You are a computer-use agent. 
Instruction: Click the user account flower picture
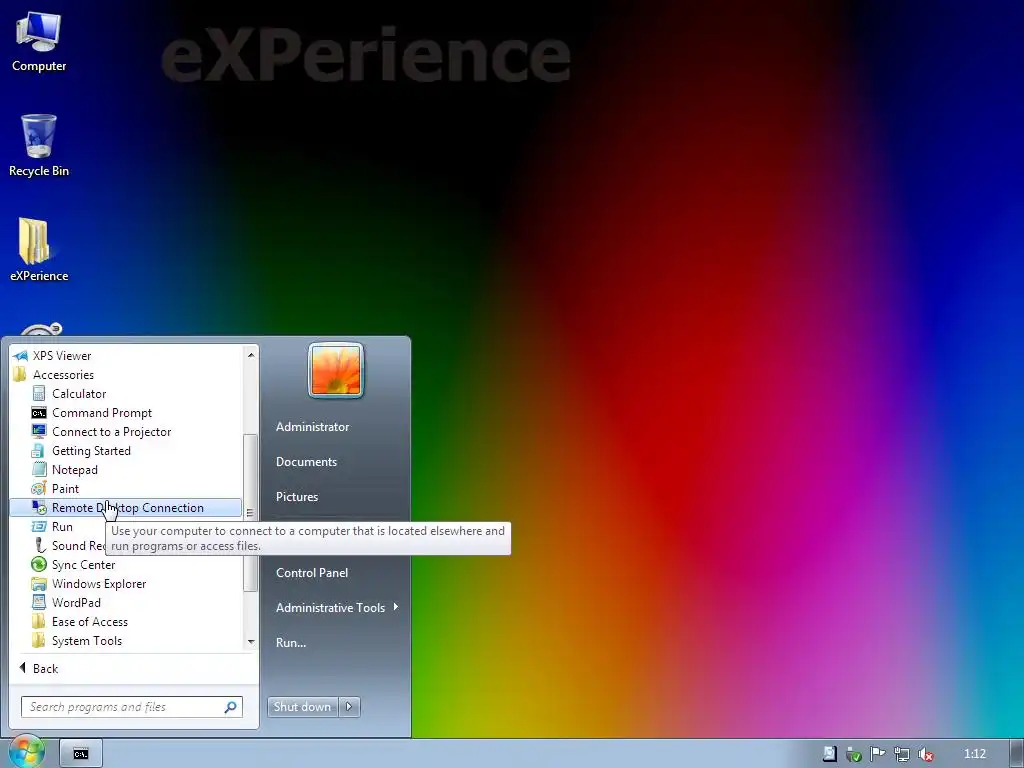336,370
